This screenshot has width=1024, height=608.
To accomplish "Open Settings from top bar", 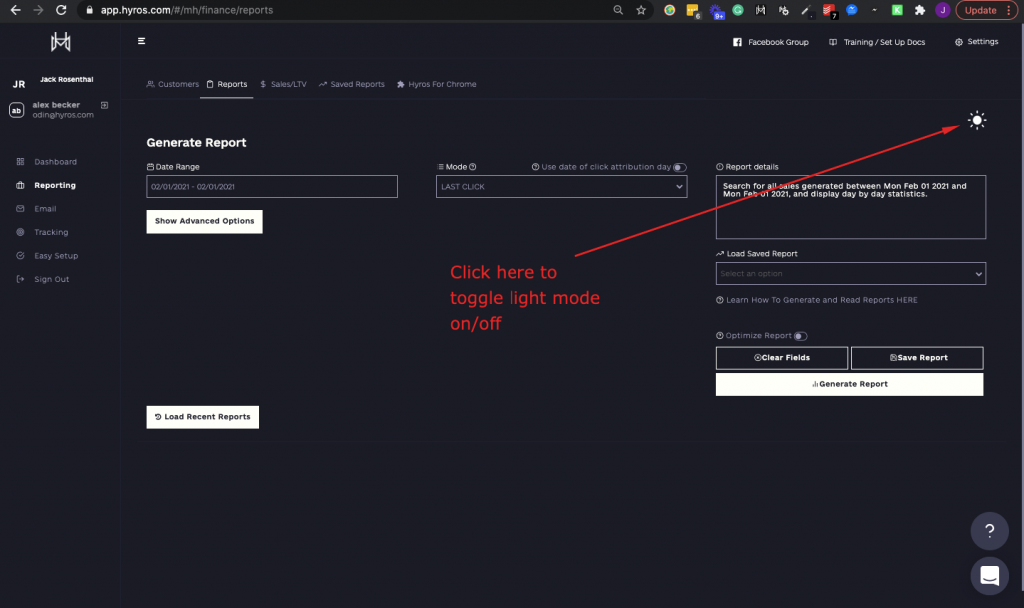I will click(976, 42).
